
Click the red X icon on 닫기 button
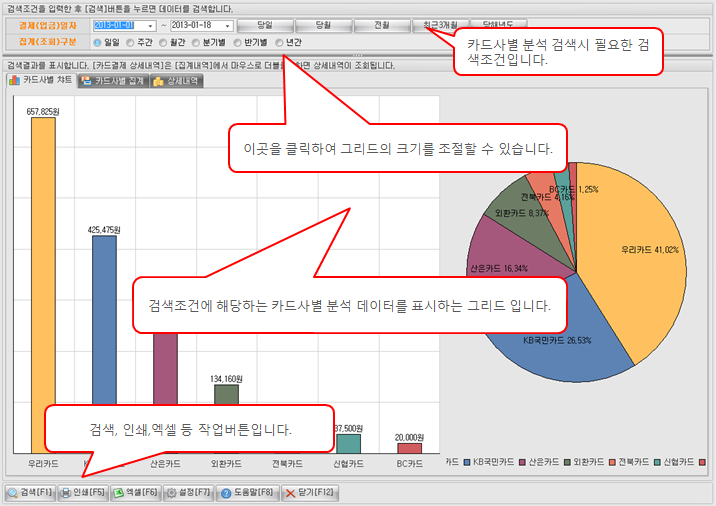(x=290, y=493)
